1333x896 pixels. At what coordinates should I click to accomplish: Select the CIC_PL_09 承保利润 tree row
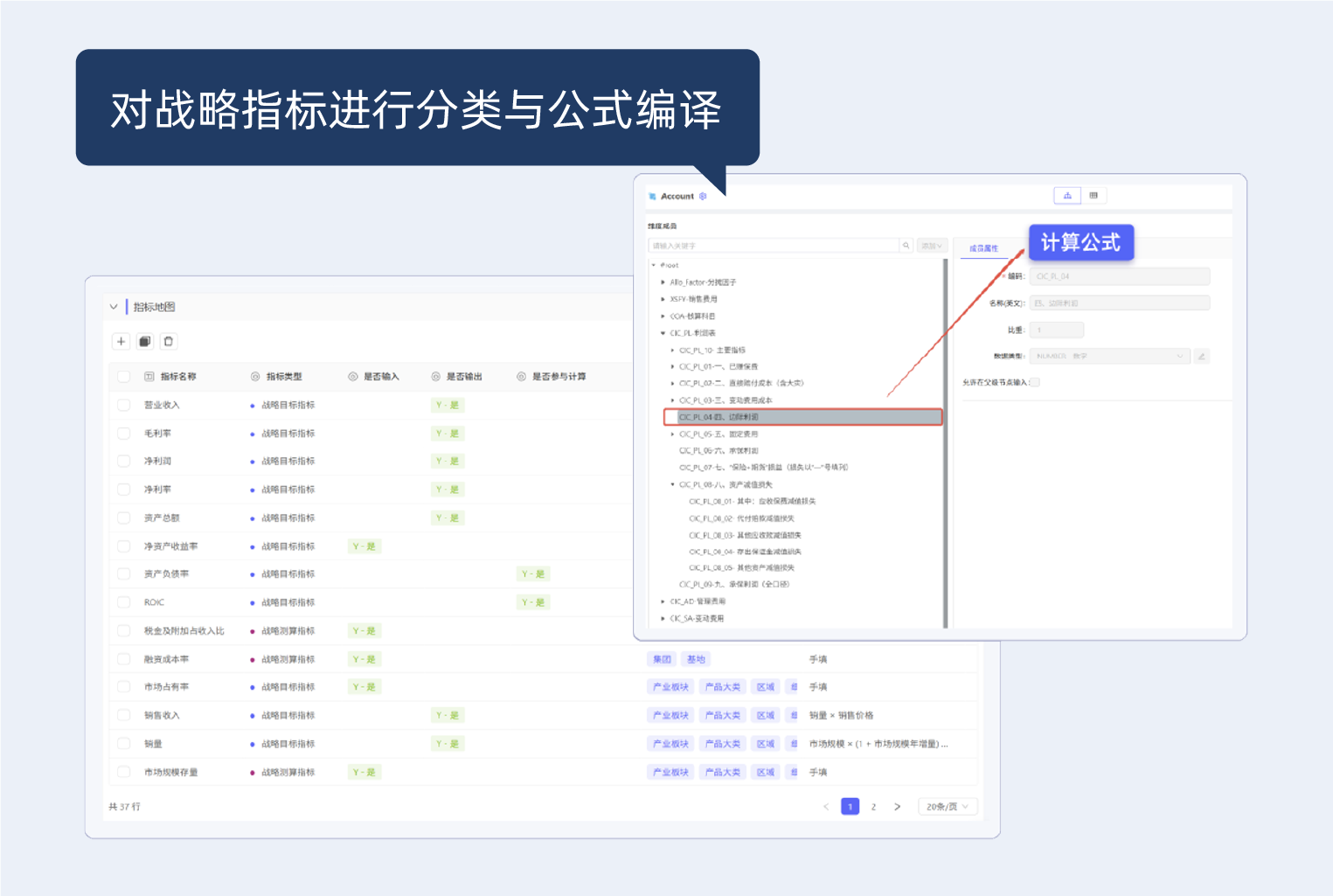pyautogui.click(x=733, y=585)
